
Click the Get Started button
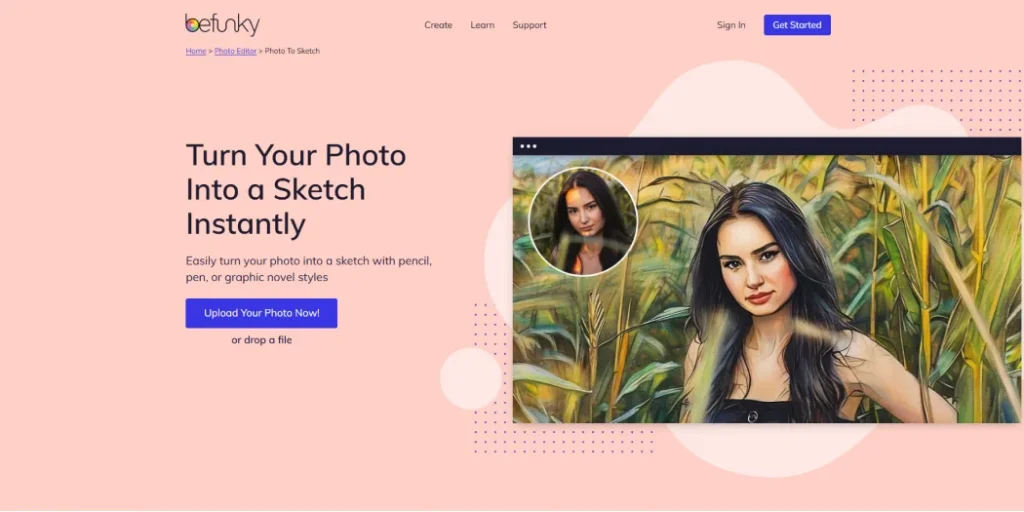pyautogui.click(x=797, y=25)
